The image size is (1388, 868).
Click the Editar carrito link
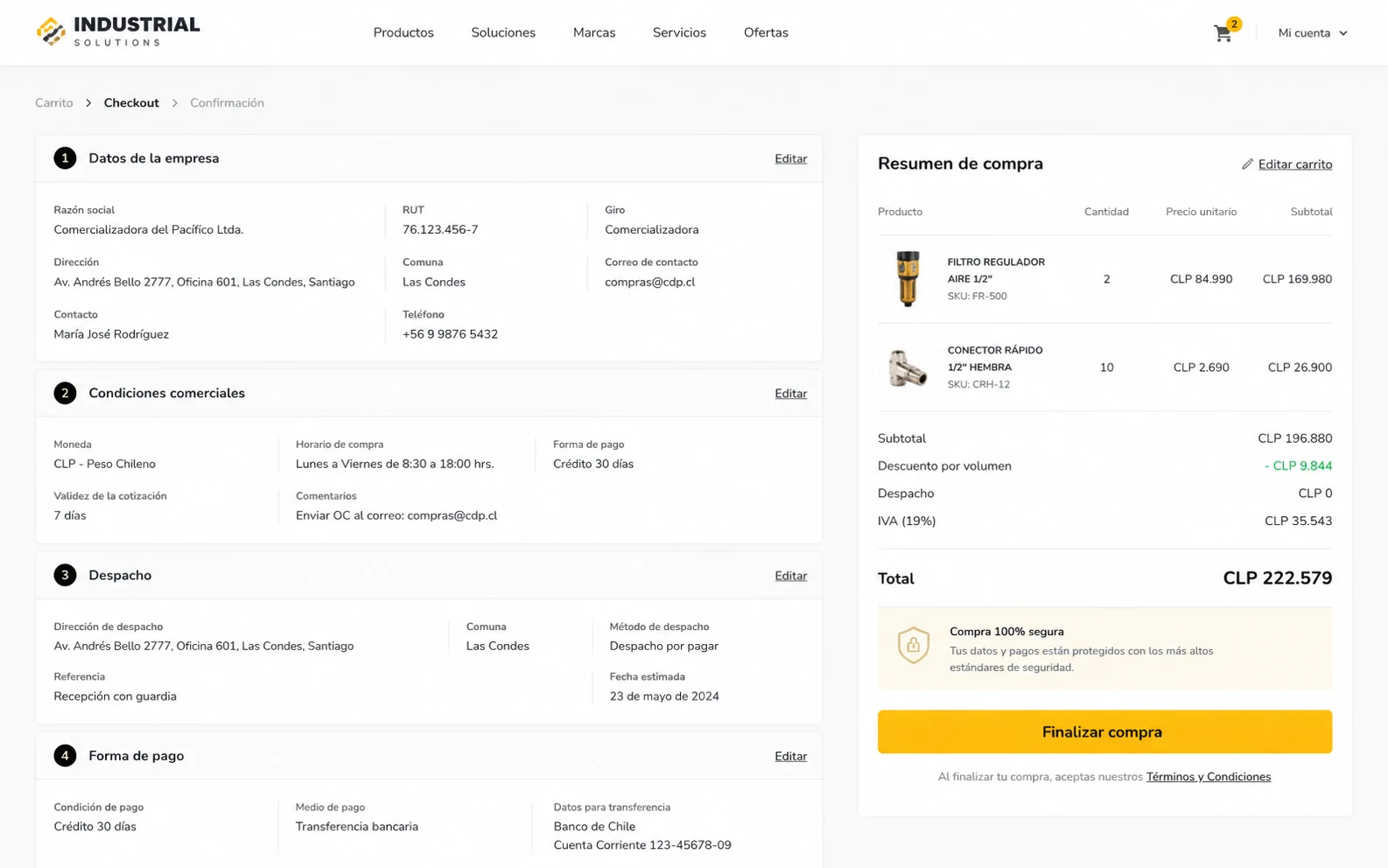1295,164
